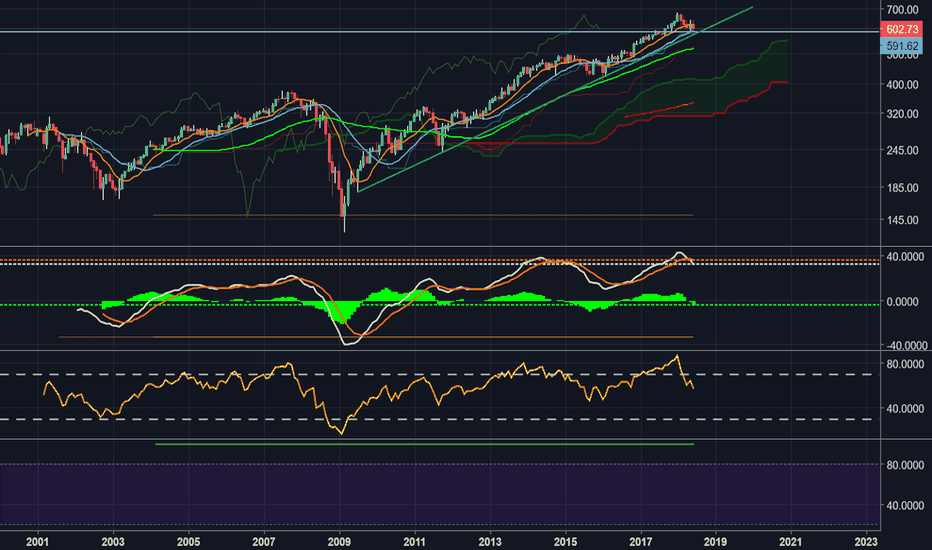
Task: Click the 2017 year label on the time axis
Action: click(641, 542)
